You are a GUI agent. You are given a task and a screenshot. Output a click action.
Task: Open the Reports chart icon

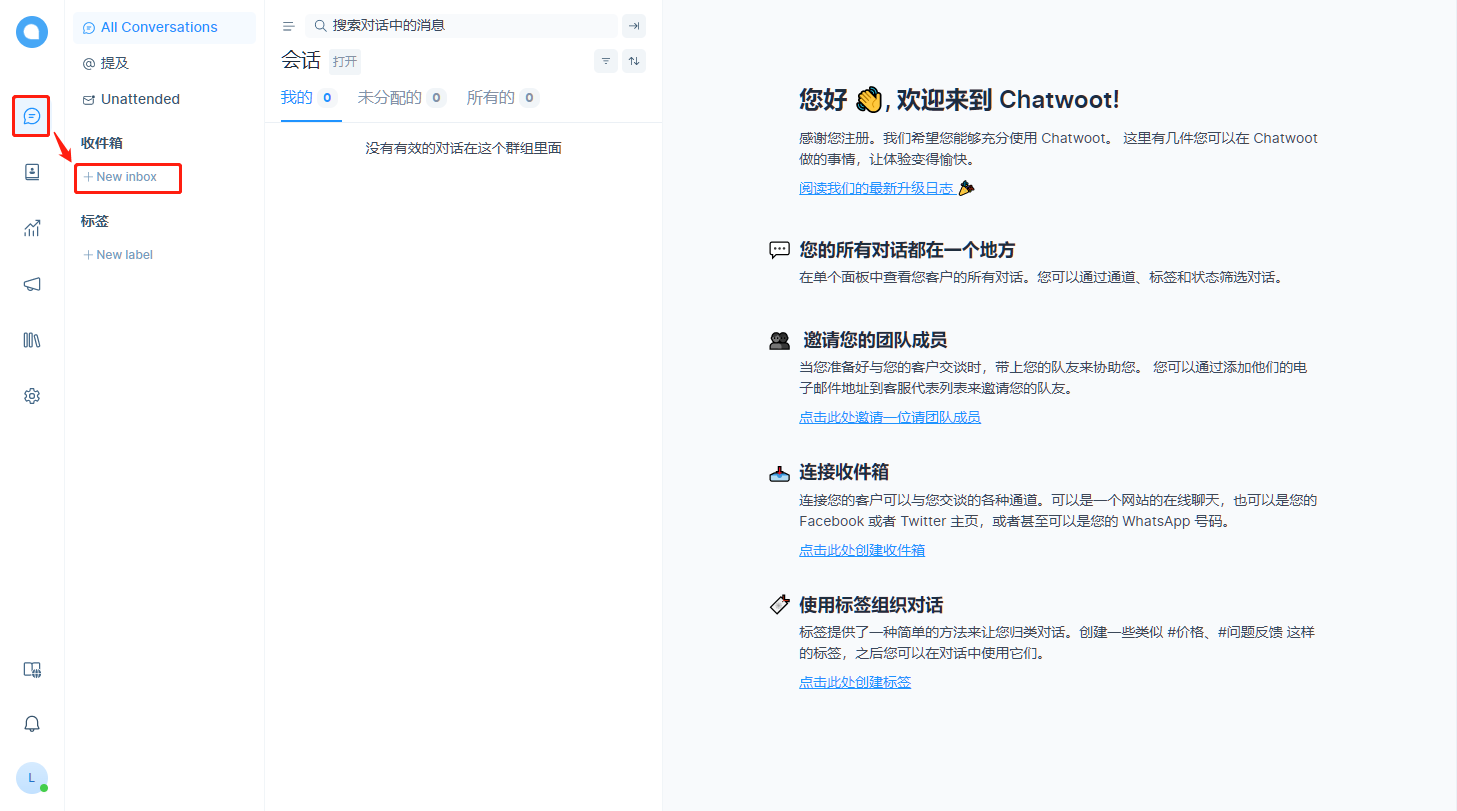32,228
